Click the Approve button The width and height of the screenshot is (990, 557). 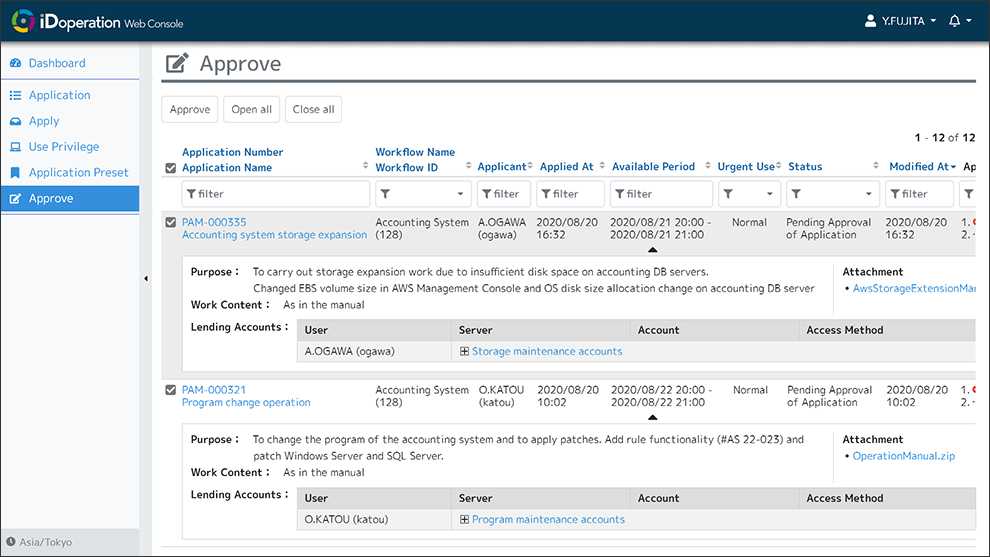tap(190, 109)
